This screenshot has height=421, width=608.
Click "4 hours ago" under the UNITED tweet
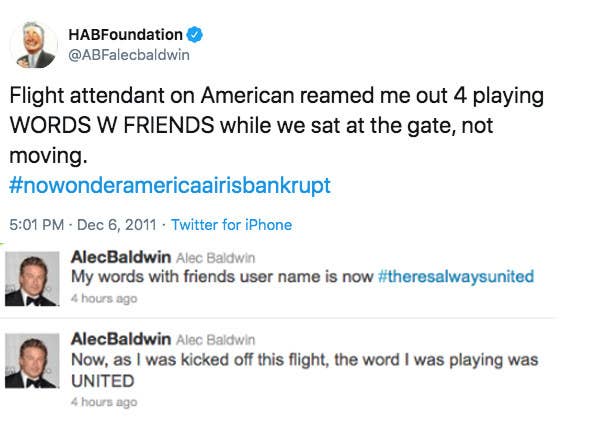104,402
